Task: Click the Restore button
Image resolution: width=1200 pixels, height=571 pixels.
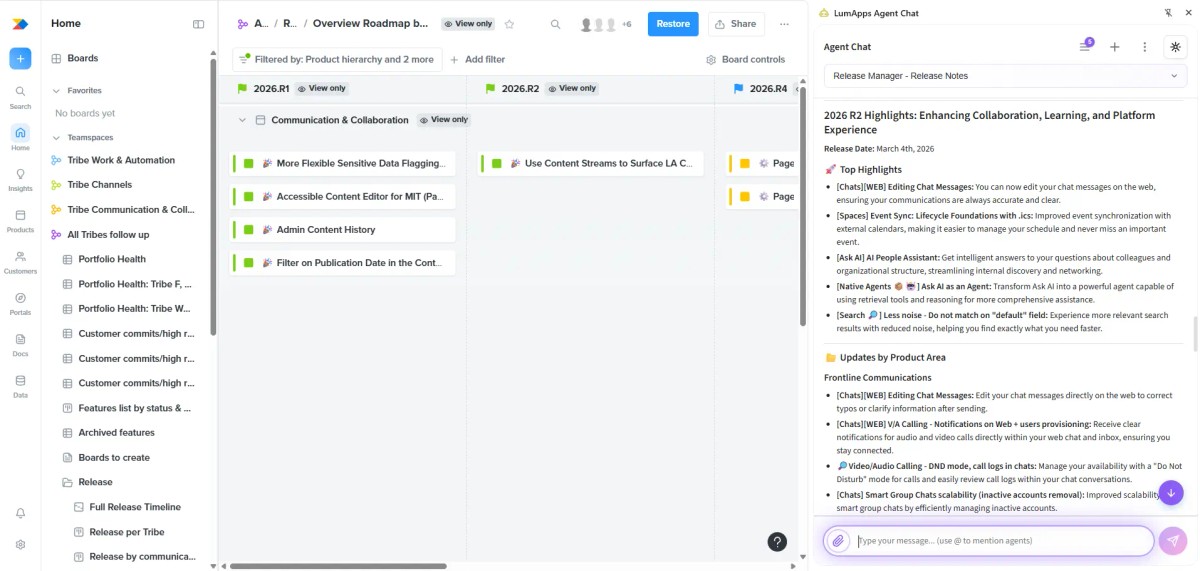Action: coord(673,24)
